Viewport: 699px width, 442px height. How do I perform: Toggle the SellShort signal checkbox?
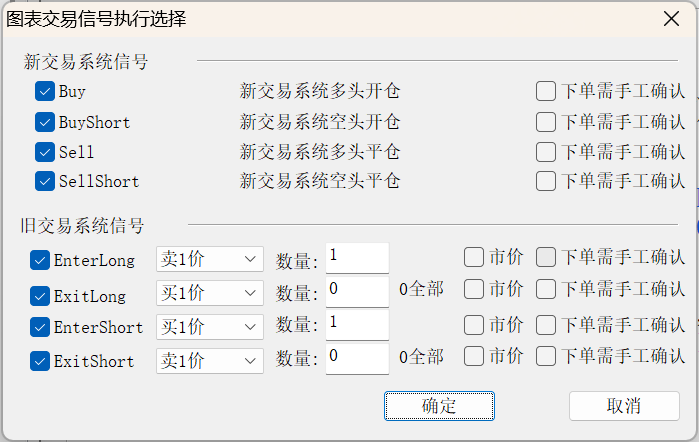tap(45, 181)
